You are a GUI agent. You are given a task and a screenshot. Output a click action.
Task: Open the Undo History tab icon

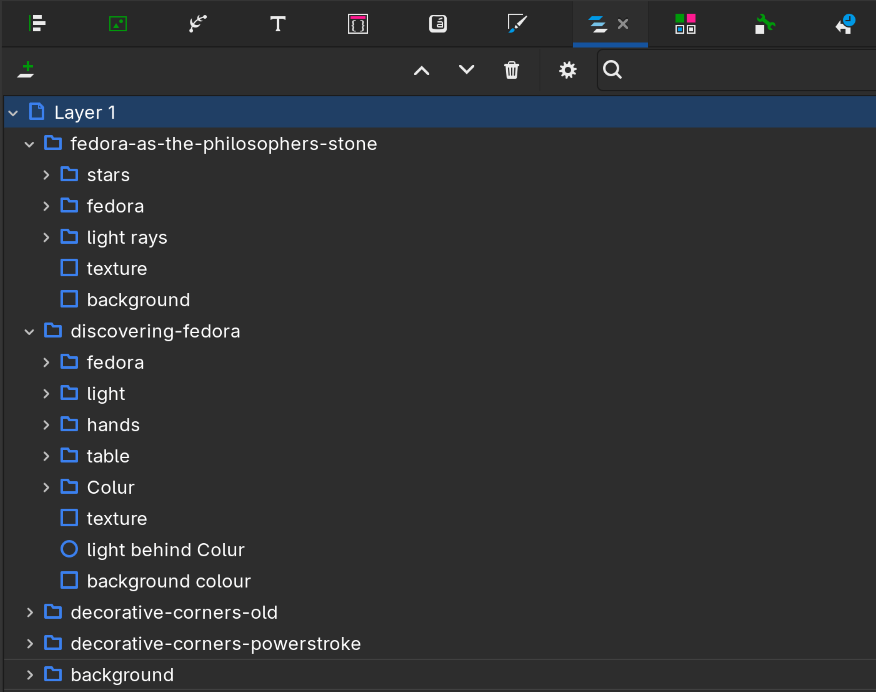(x=845, y=24)
